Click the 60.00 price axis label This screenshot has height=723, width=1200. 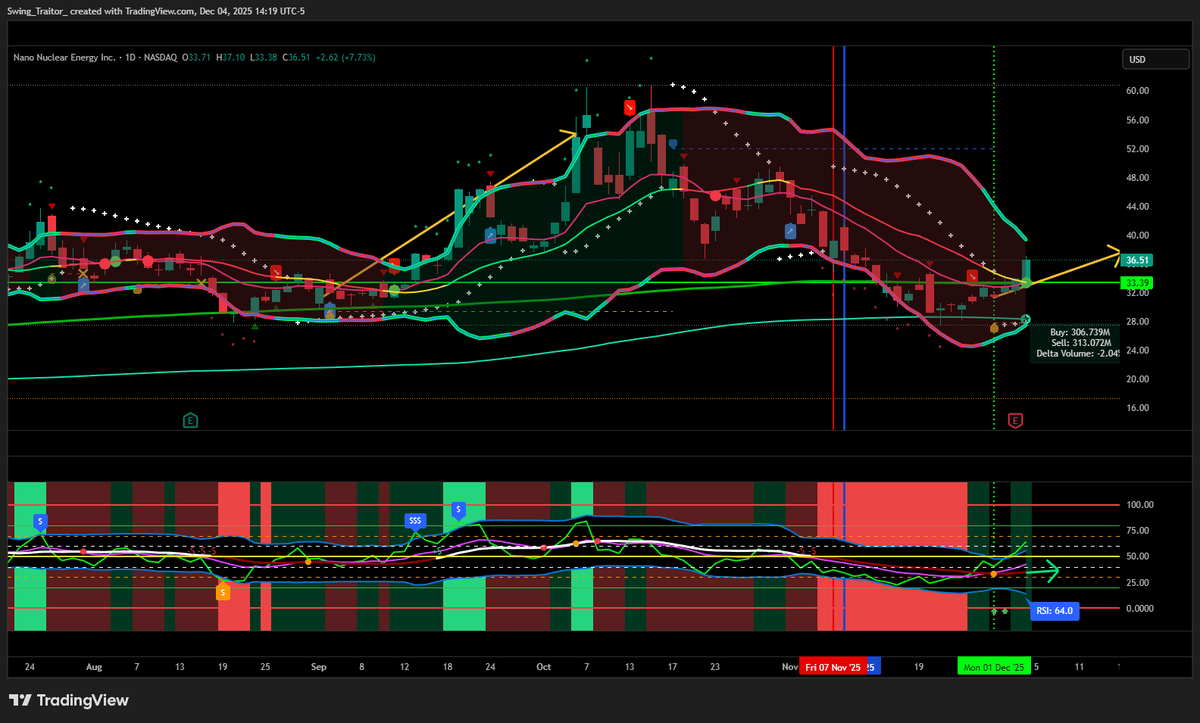coord(1138,91)
